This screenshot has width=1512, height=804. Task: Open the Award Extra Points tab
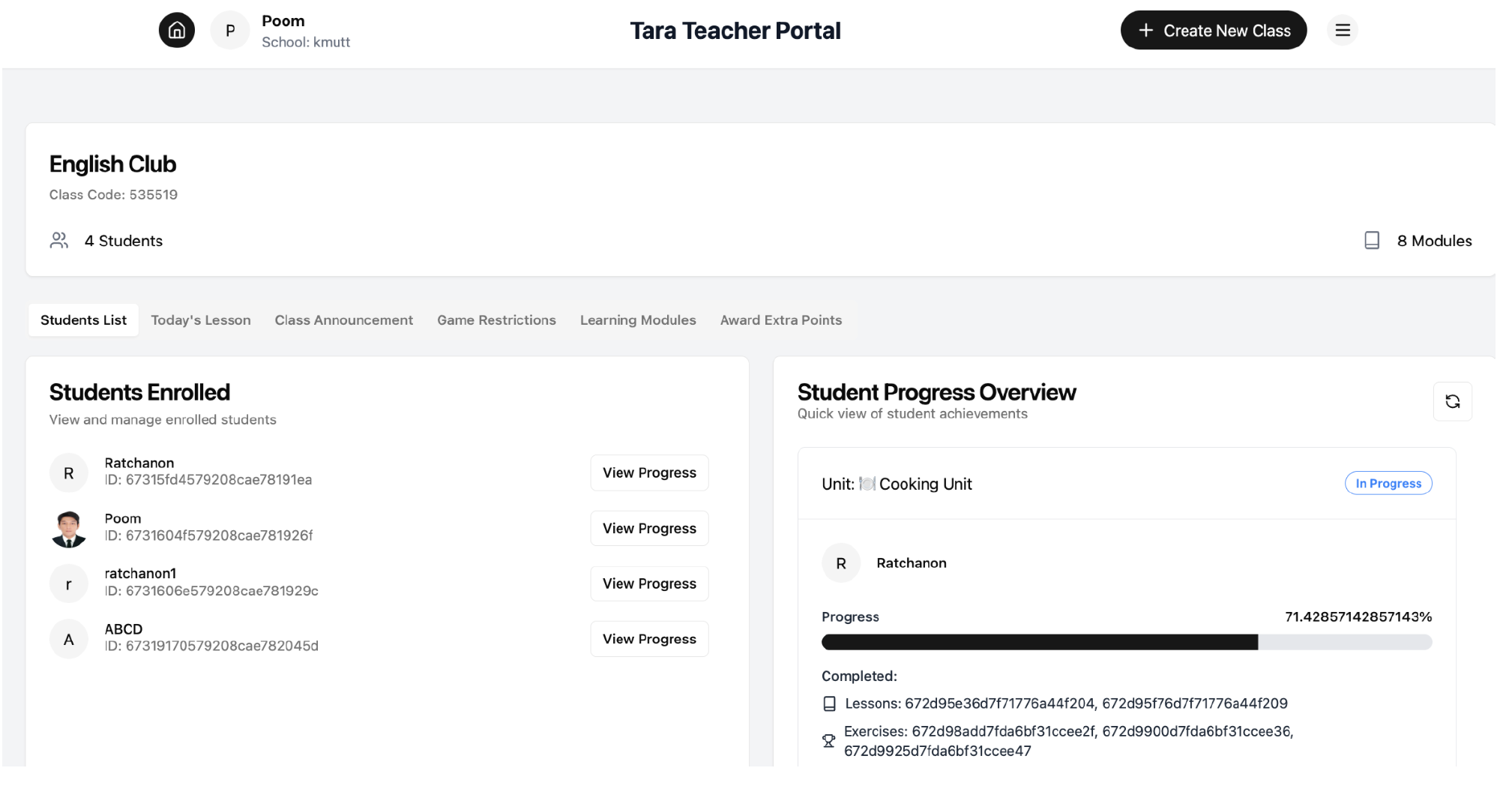point(780,319)
